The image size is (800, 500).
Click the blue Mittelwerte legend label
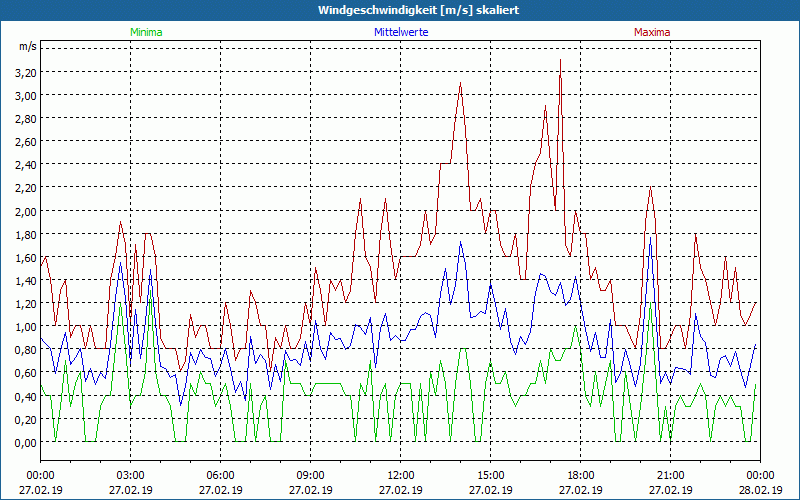[401, 32]
